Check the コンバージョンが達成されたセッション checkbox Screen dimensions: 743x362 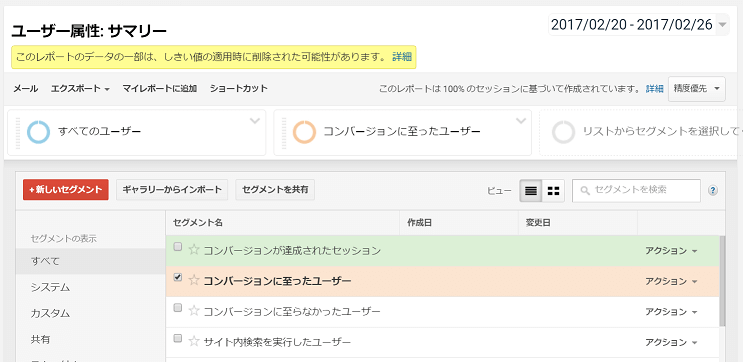pyautogui.click(x=178, y=247)
